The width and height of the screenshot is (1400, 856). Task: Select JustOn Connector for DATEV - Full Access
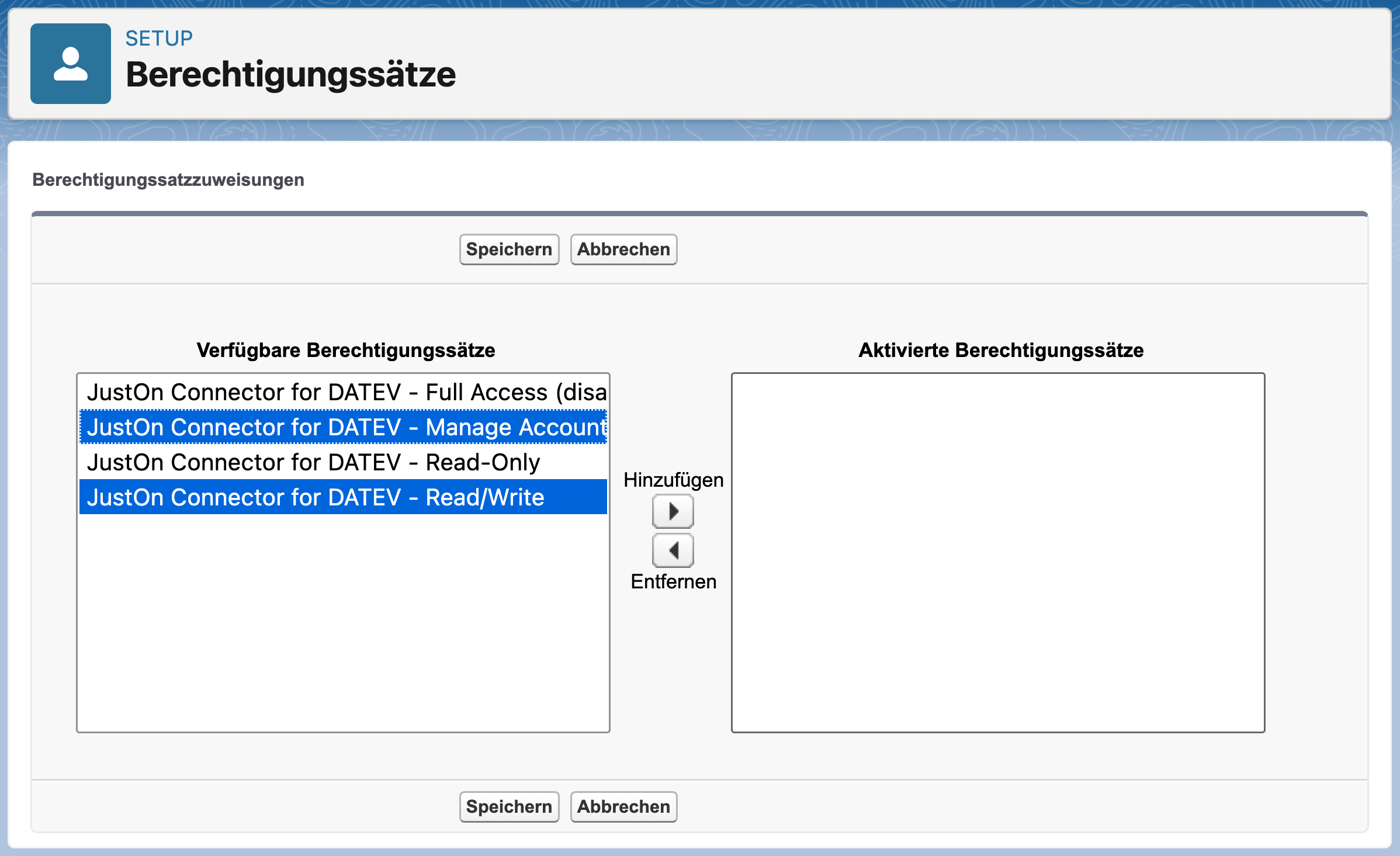pyautogui.click(x=344, y=392)
